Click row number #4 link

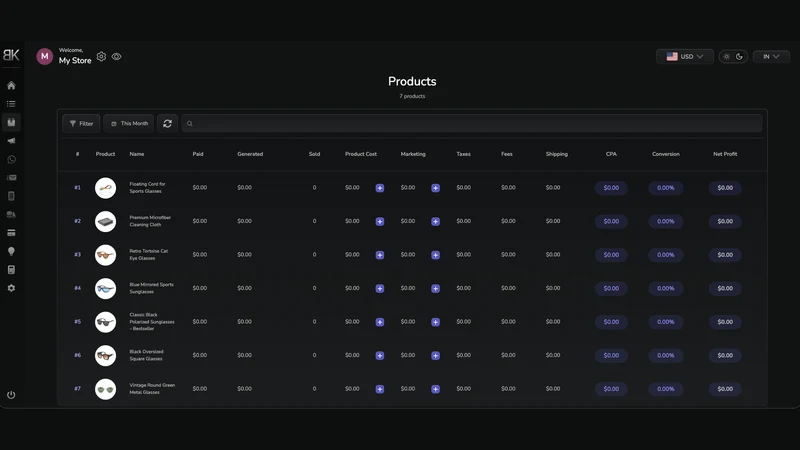[x=78, y=288]
